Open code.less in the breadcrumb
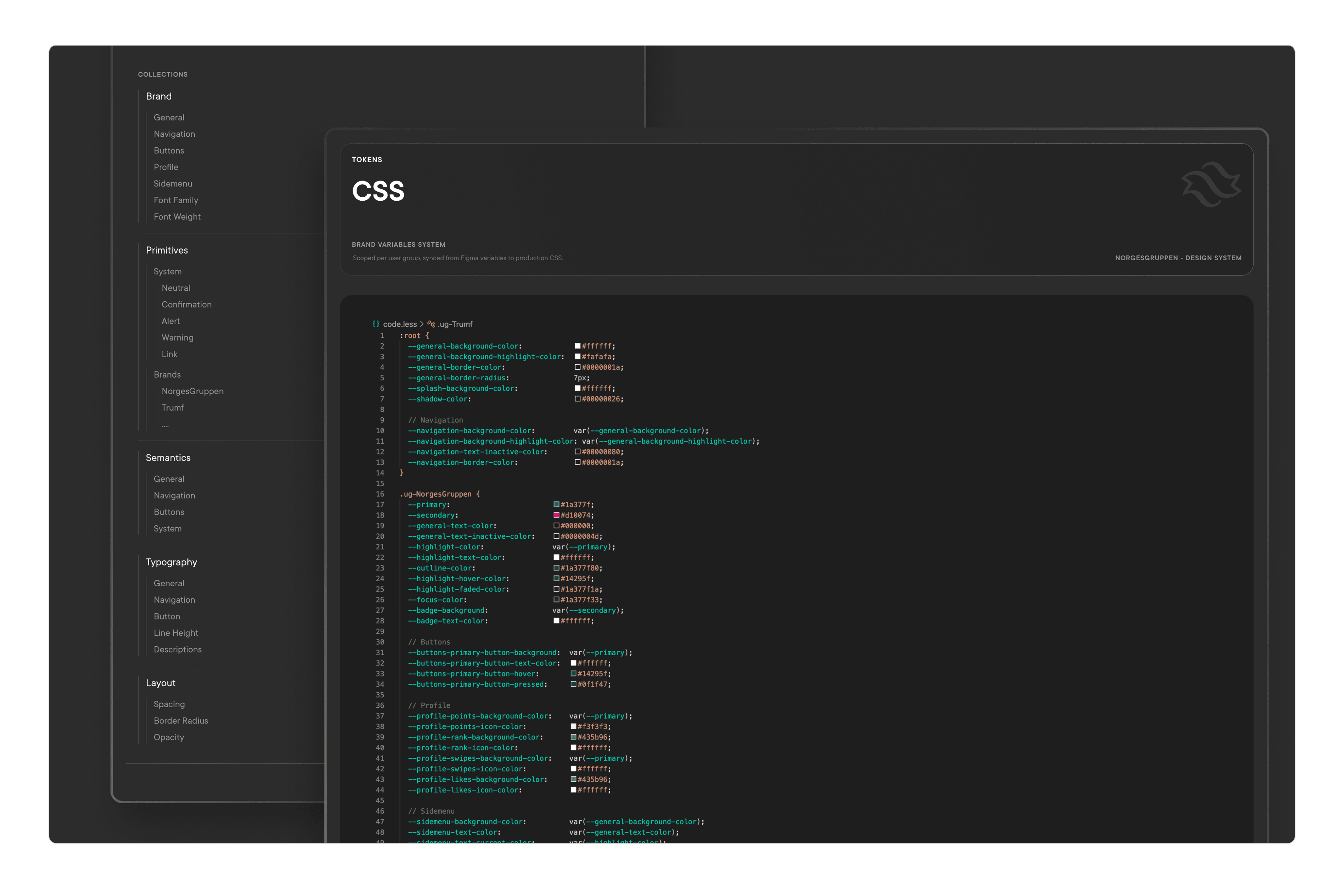 tap(399, 324)
